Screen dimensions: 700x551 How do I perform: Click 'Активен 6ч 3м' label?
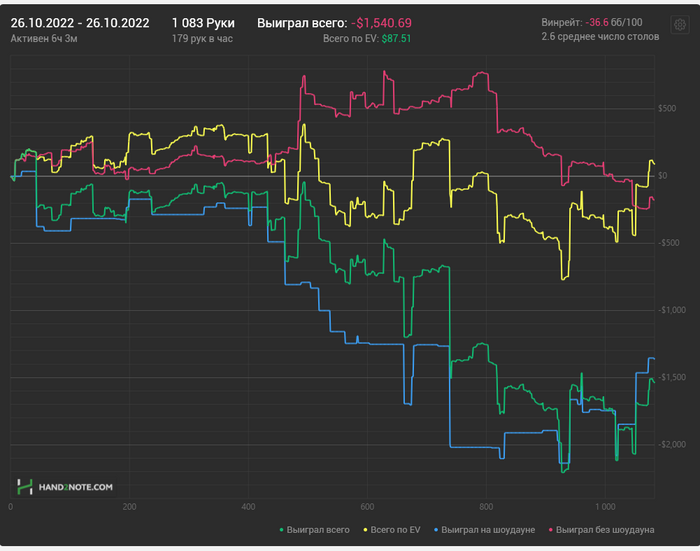[x=44, y=39]
